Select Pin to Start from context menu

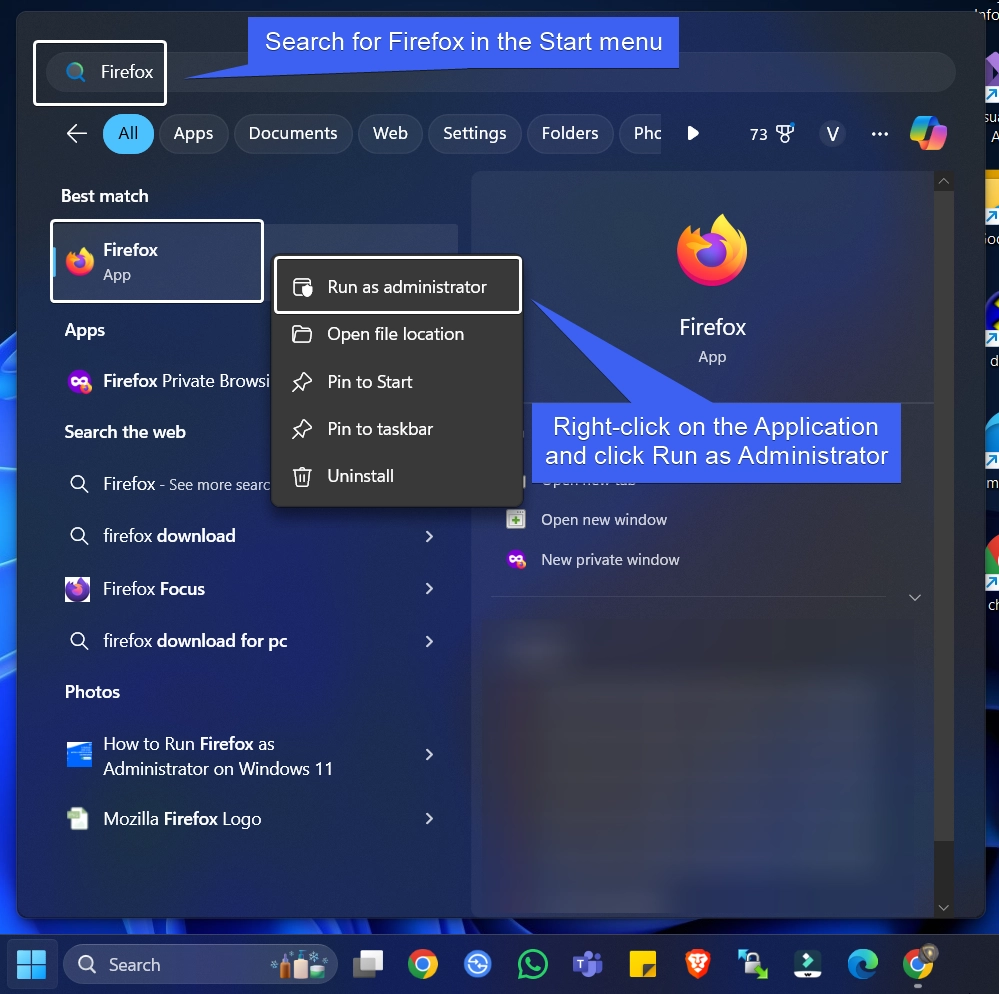(x=398, y=382)
